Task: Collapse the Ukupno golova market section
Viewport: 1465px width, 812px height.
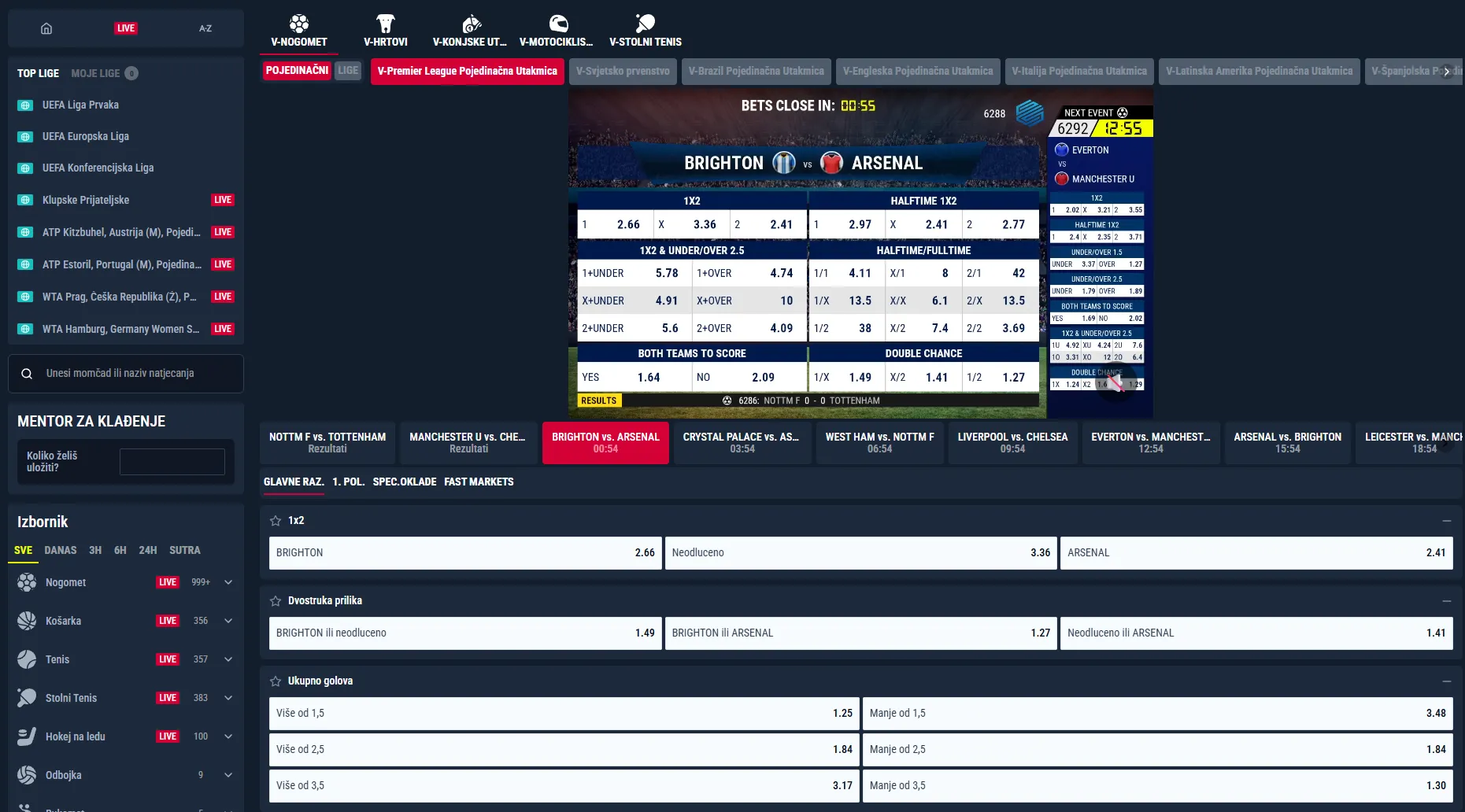Action: tap(1446, 681)
